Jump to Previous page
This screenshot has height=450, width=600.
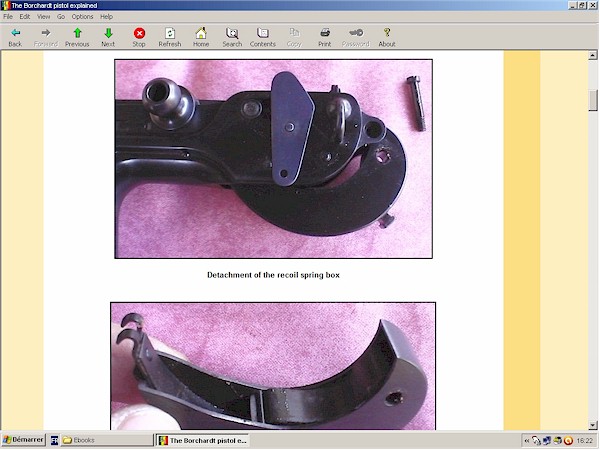(x=77, y=37)
